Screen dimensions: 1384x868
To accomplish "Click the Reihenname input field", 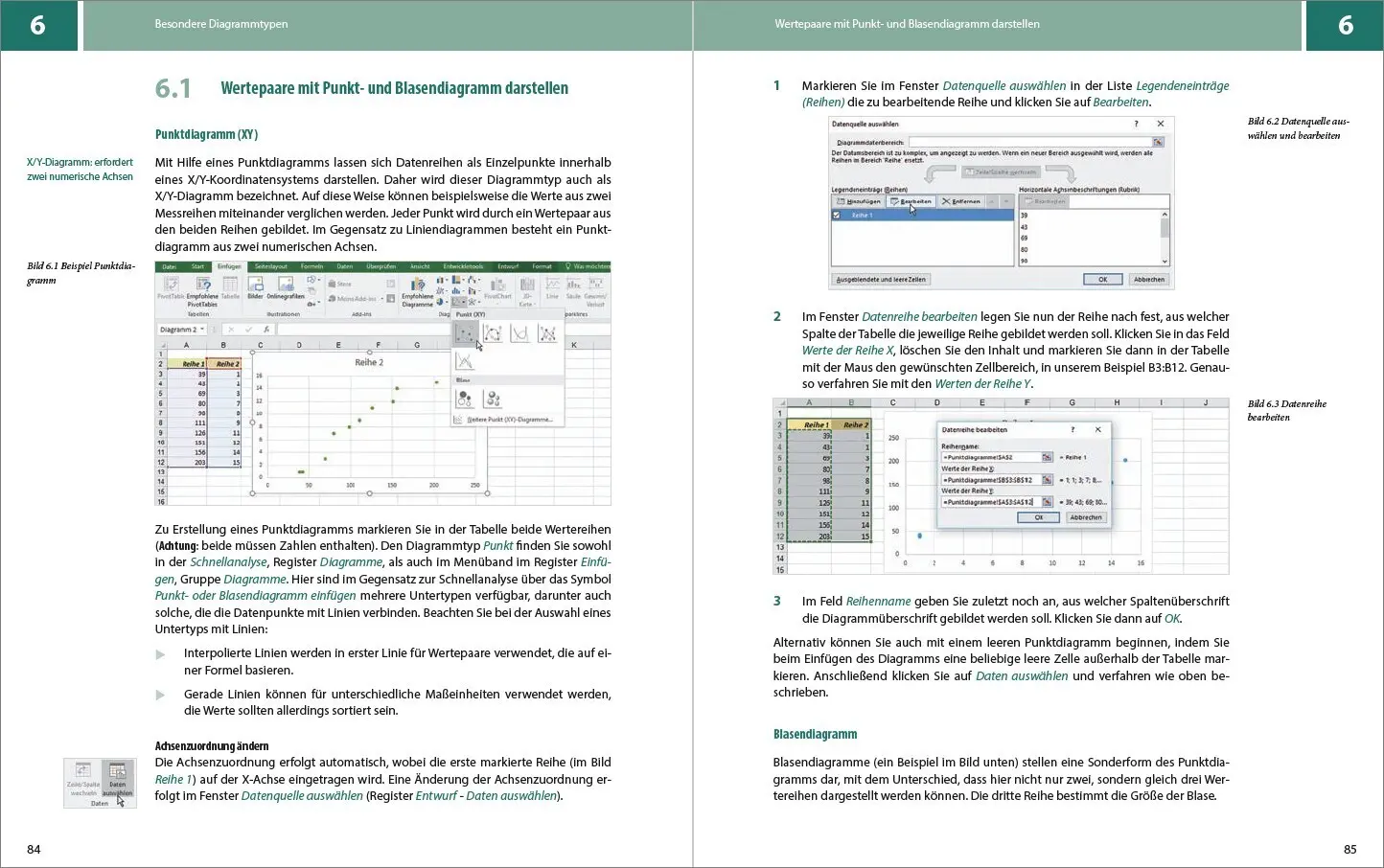I will coord(992,457).
